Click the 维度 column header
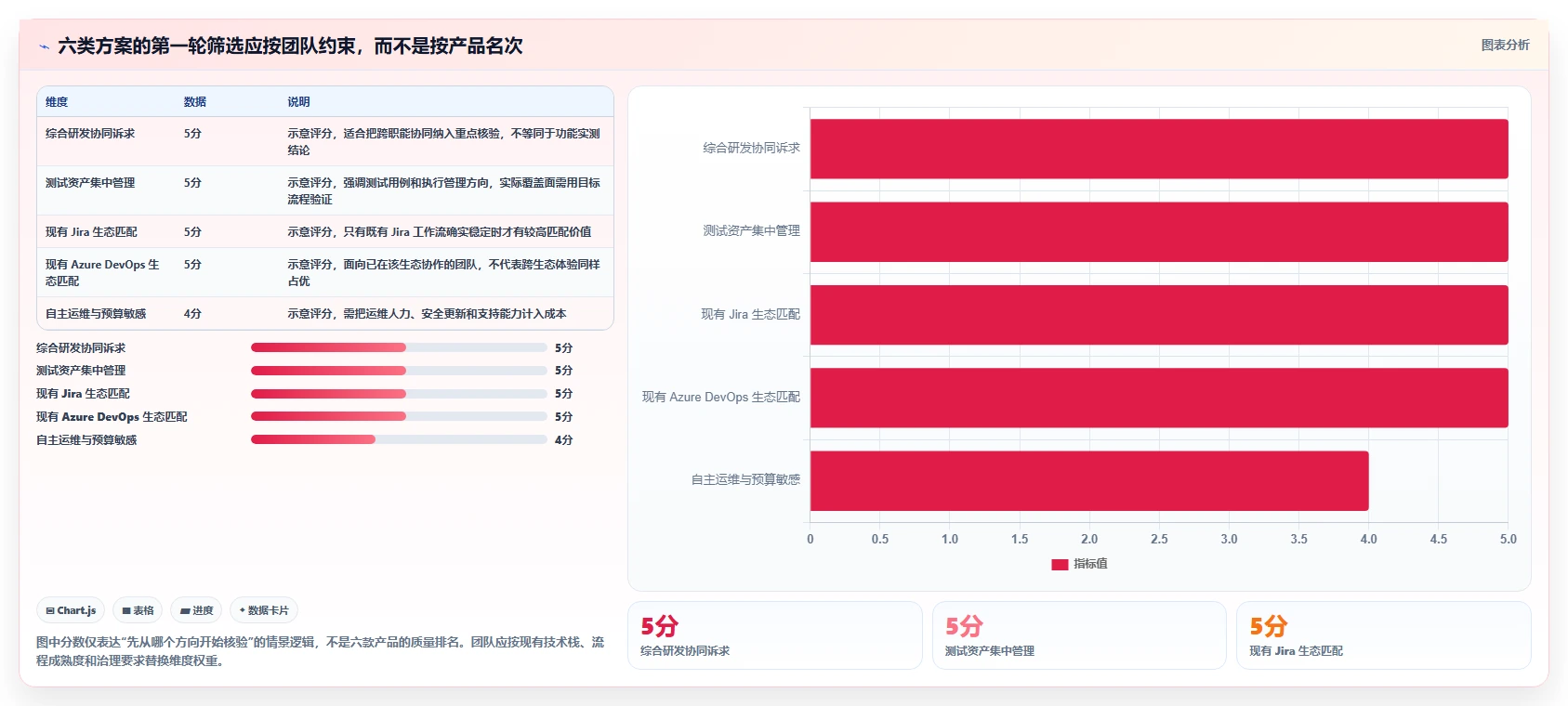This screenshot has width=1568, height=706. 57,102
